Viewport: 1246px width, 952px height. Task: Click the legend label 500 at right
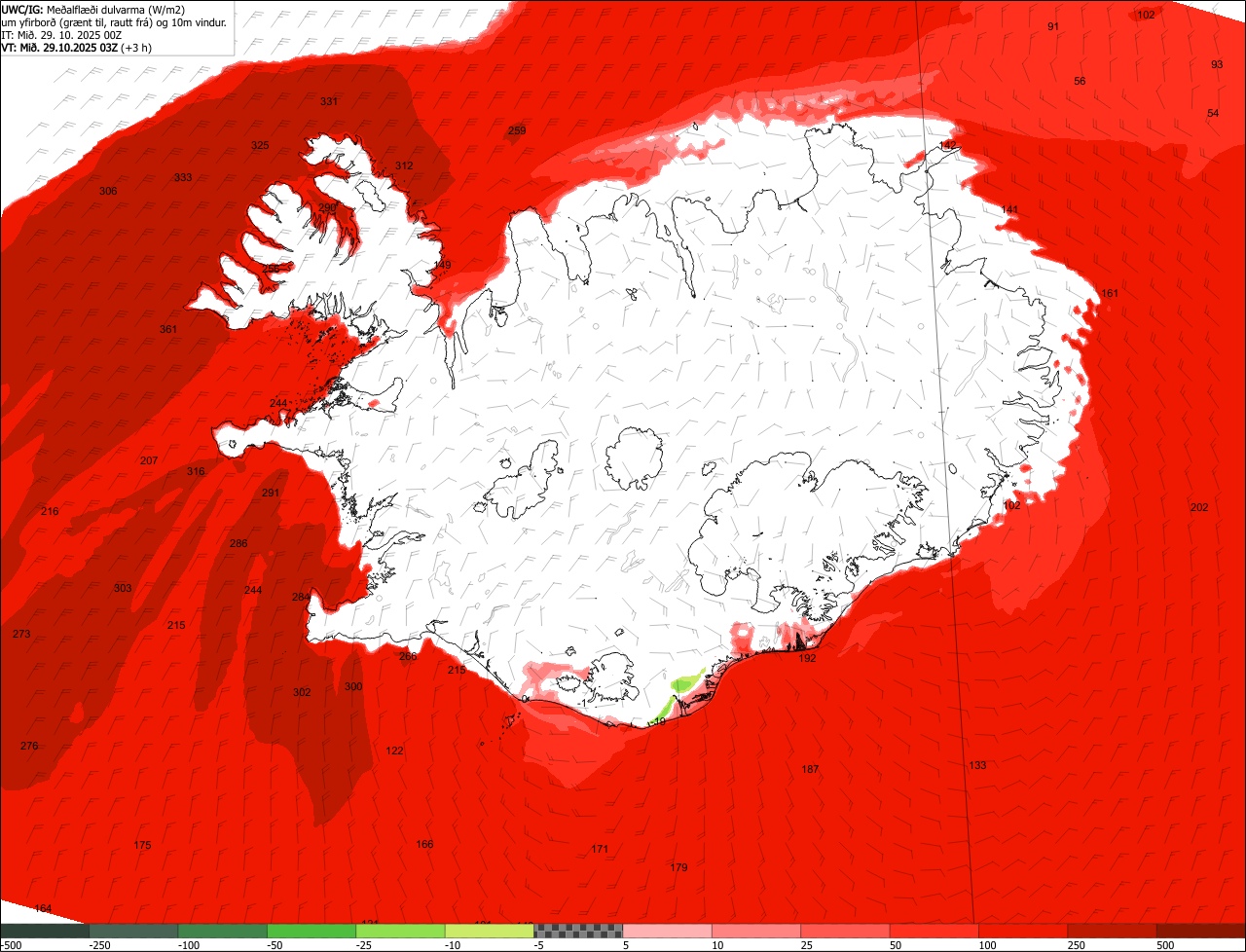pyautogui.click(x=1166, y=946)
